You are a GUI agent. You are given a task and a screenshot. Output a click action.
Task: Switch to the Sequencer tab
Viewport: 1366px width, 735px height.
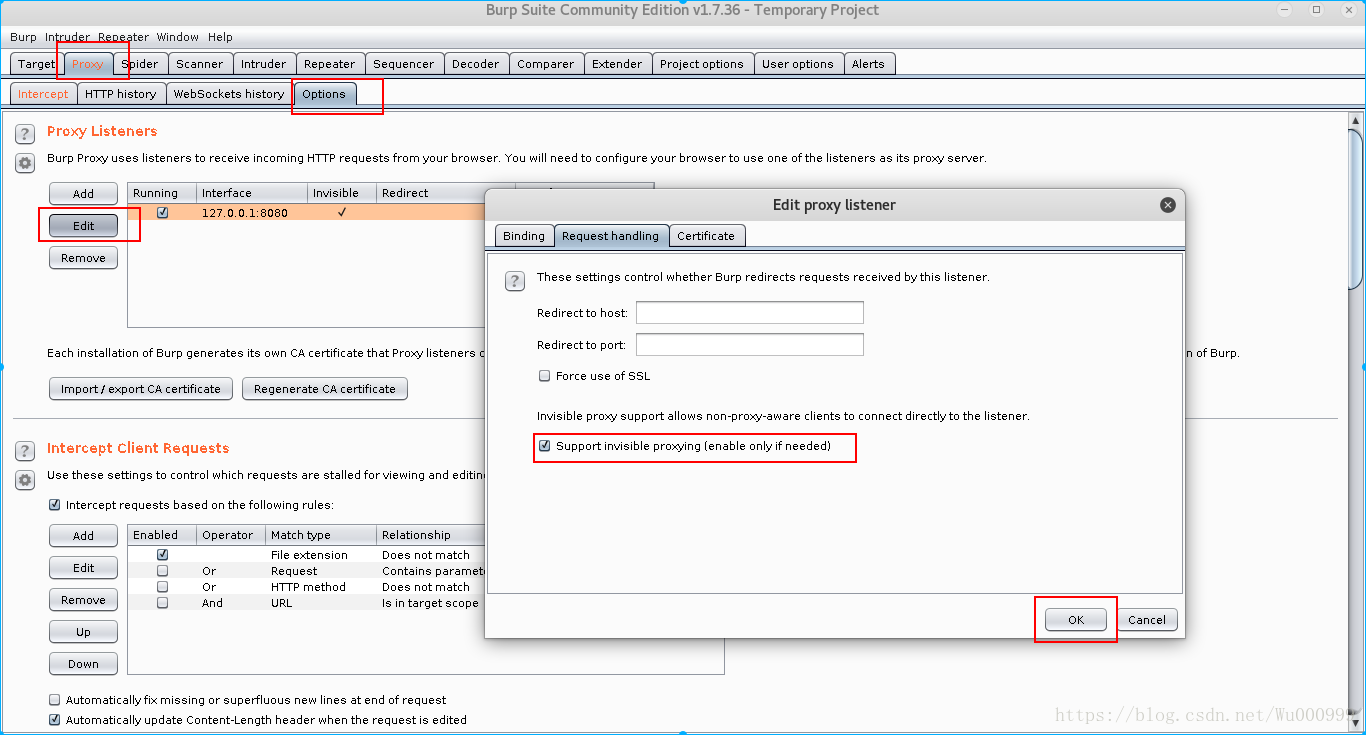coord(404,64)
